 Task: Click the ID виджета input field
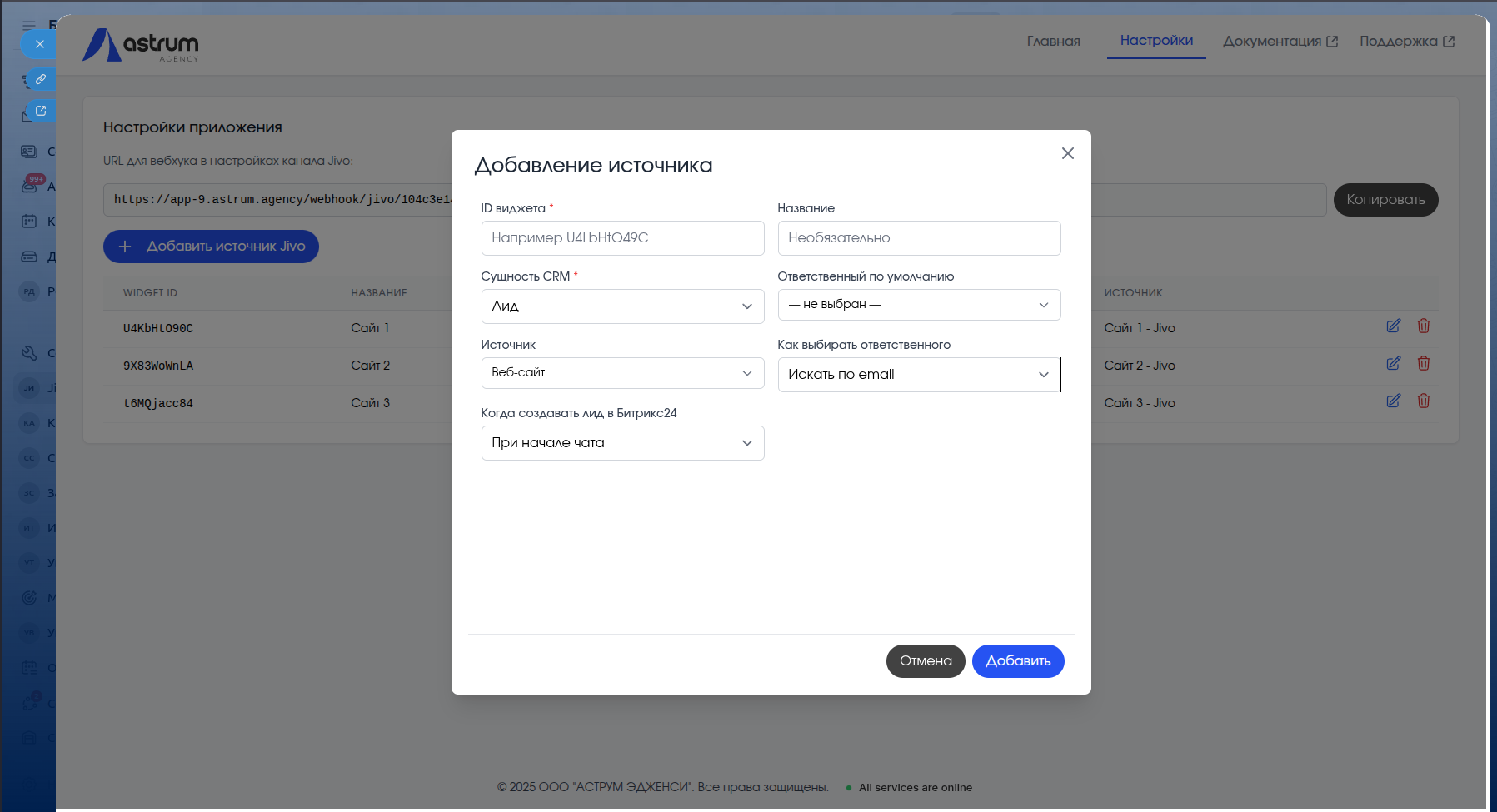622,238
